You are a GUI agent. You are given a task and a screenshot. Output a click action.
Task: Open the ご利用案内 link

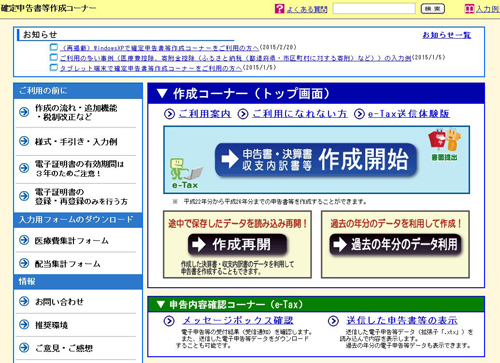tap(205, 114)
